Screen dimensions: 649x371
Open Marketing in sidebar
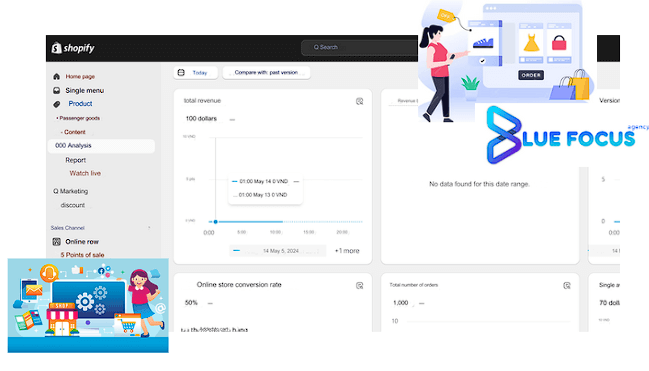70,191
